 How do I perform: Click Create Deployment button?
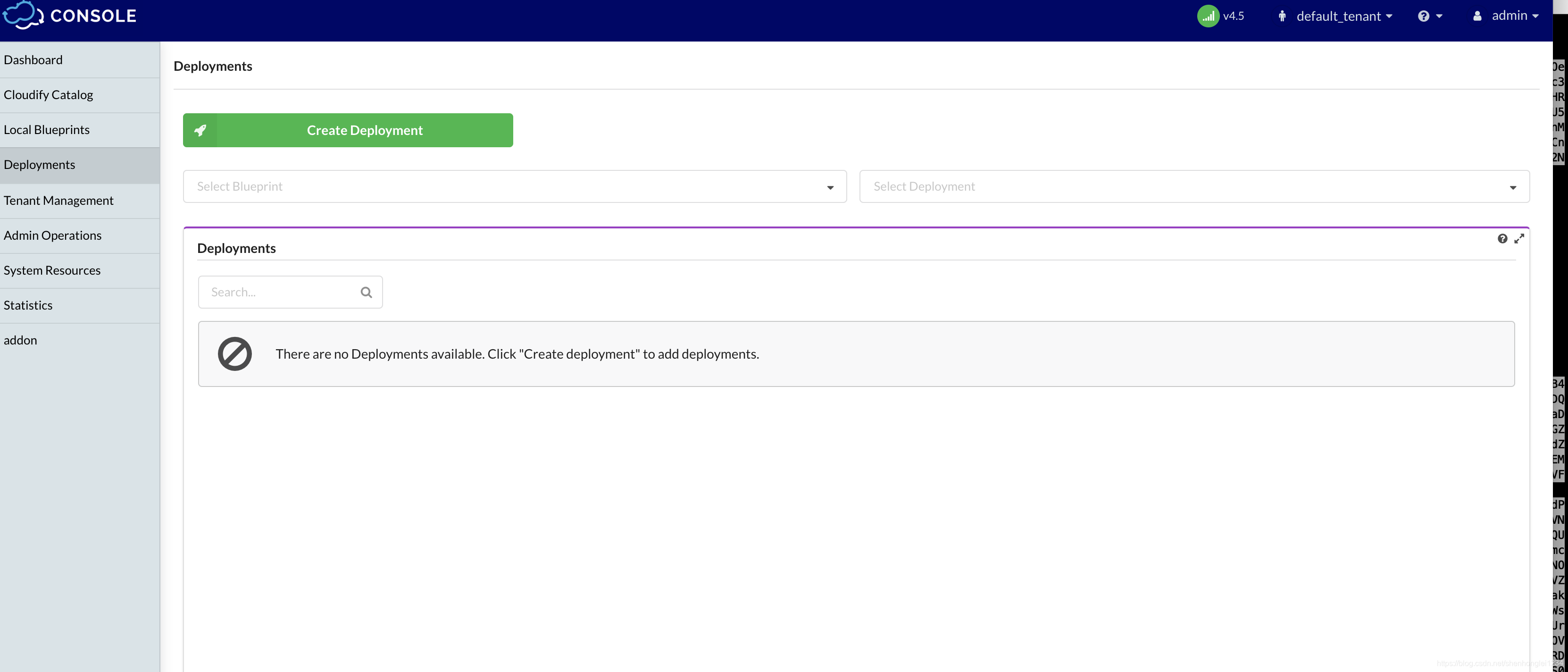(348, 130)
